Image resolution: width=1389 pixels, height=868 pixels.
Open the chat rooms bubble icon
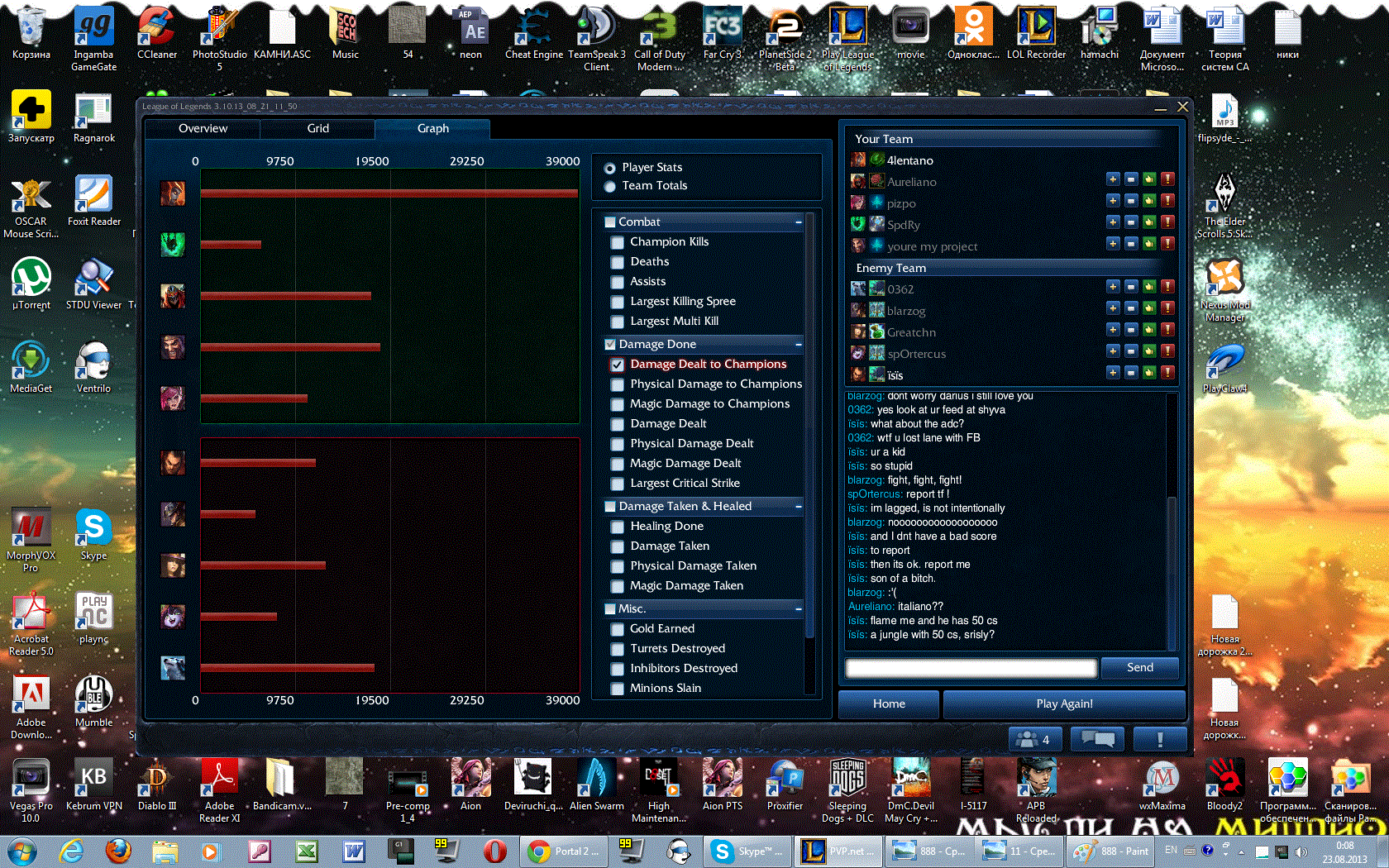[x=1098, y=739]
